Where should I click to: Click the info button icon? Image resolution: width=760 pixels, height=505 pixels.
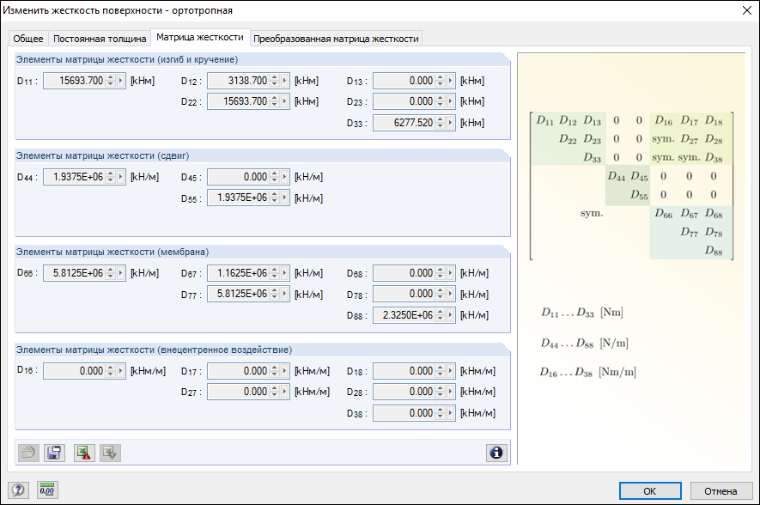tap(497, 453)
